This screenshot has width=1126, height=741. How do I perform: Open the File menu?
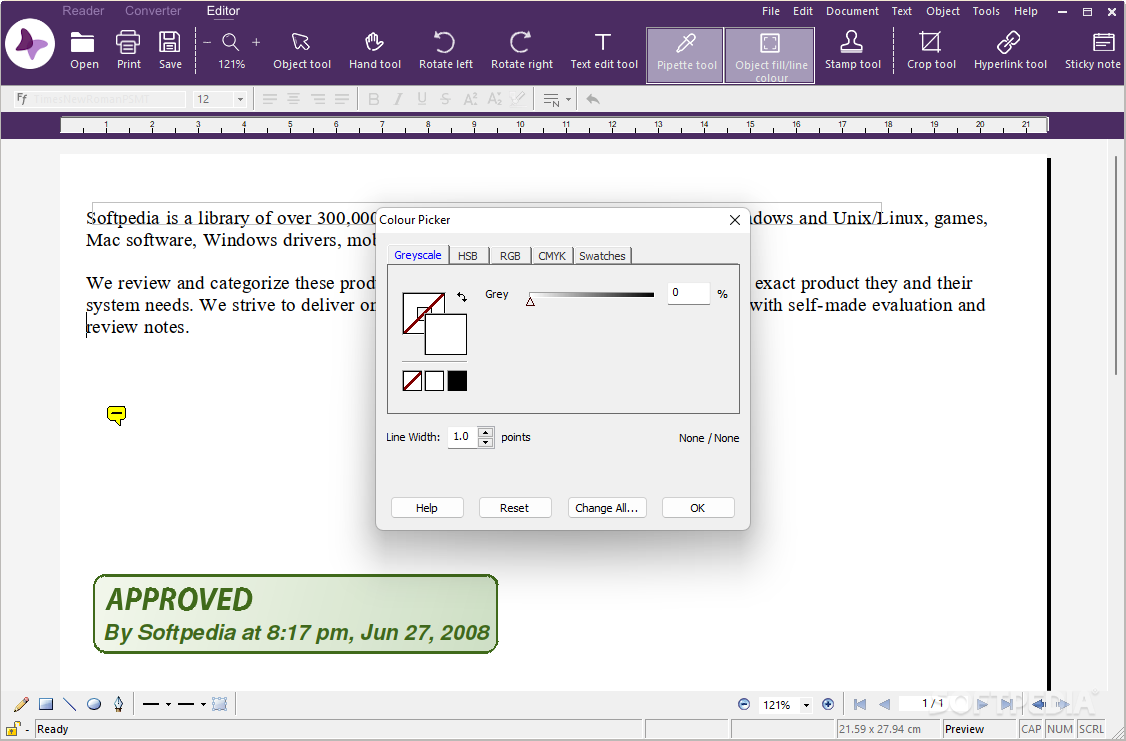tap(771, 11)
